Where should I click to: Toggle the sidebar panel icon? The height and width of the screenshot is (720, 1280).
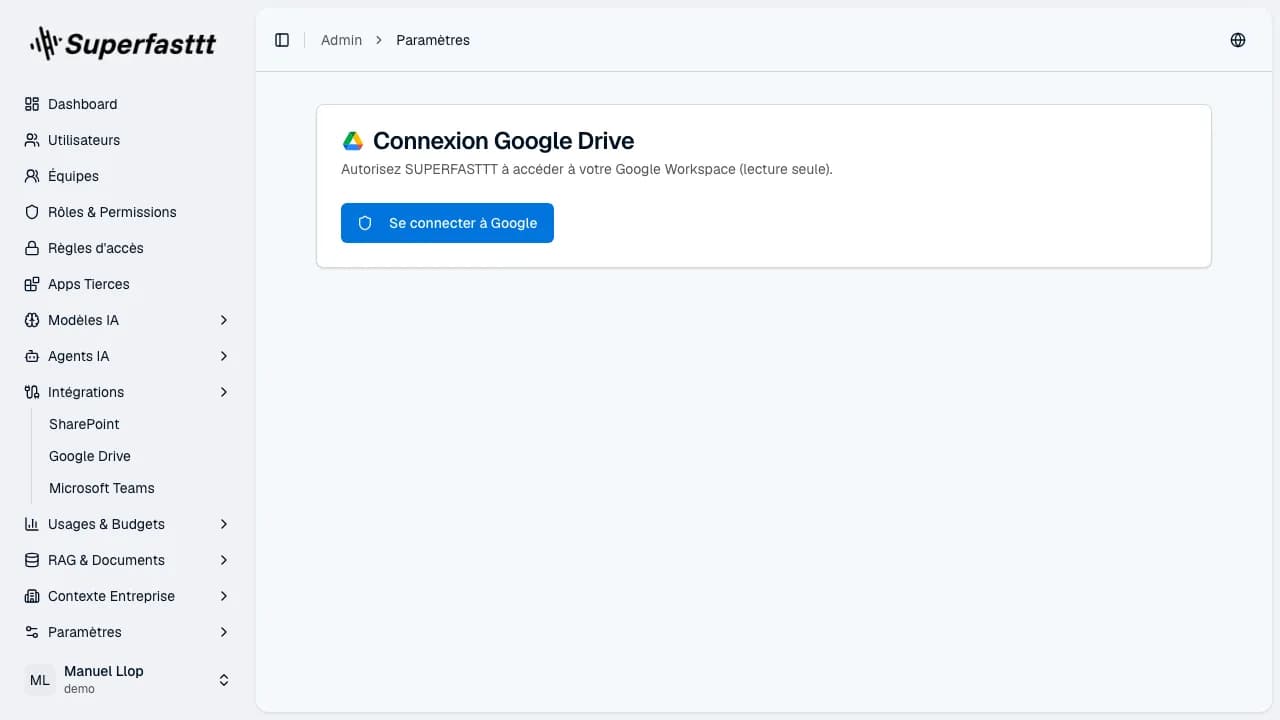pos(282,40)
